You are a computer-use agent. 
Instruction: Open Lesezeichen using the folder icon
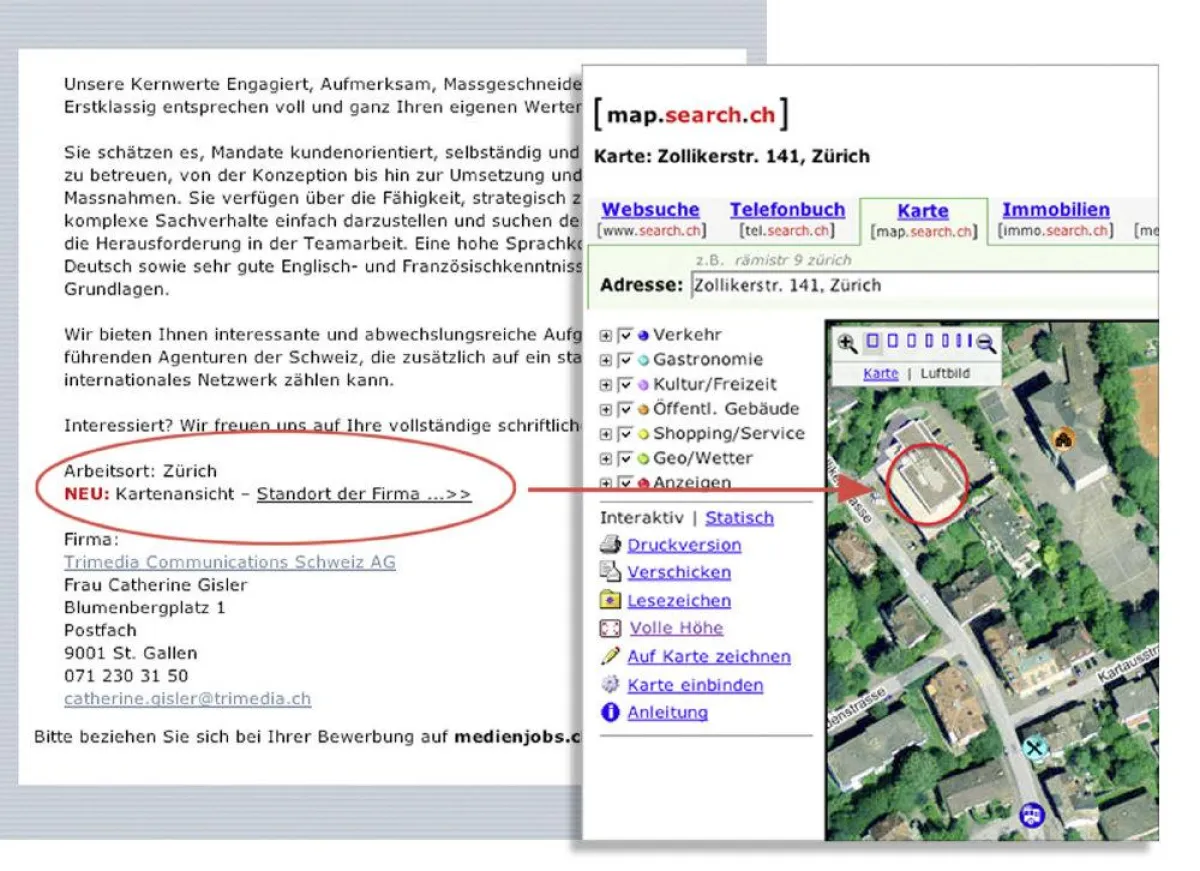coord(611,600)
